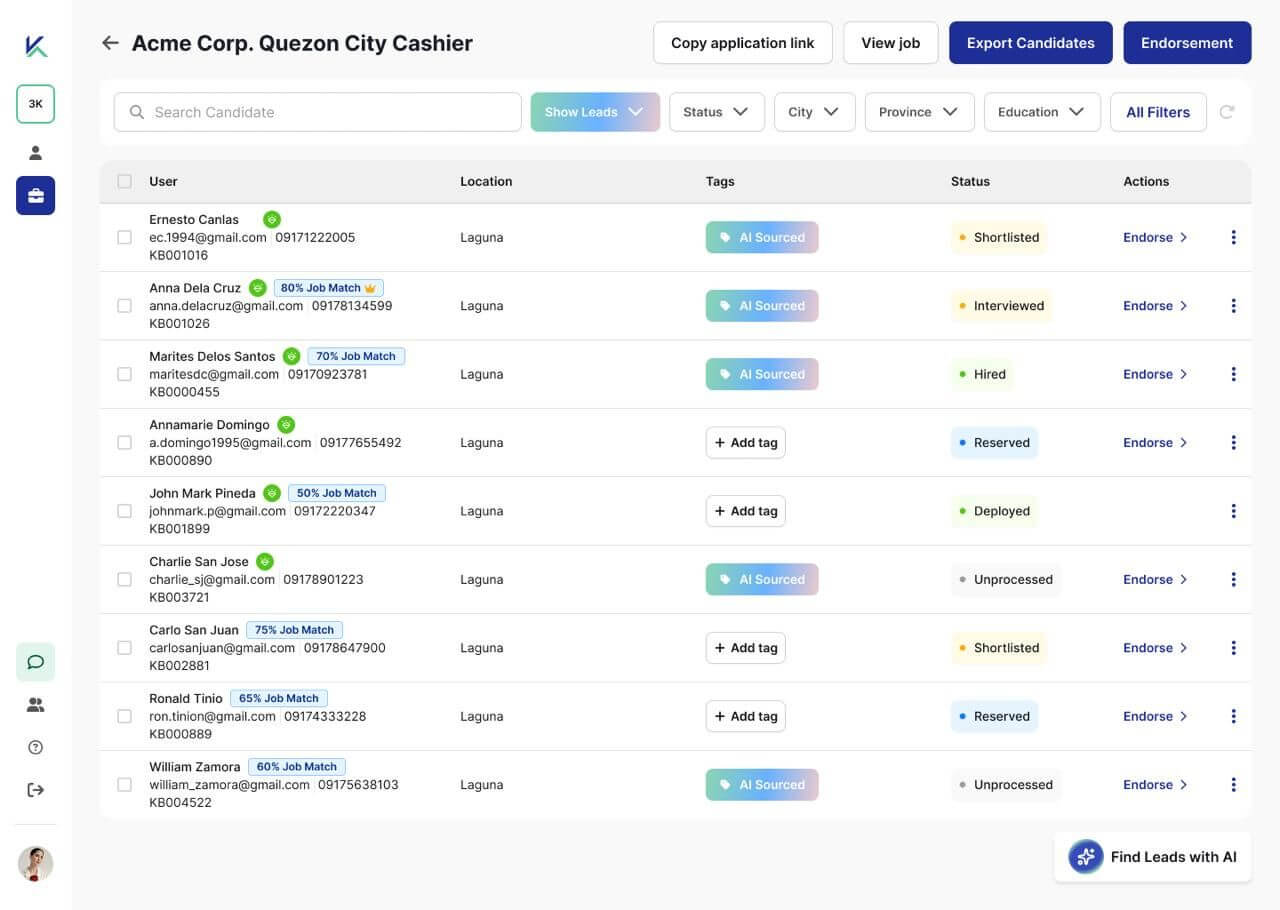
Task: Click the single user profile sidebar icon
Action: click(x=35, y=153)
